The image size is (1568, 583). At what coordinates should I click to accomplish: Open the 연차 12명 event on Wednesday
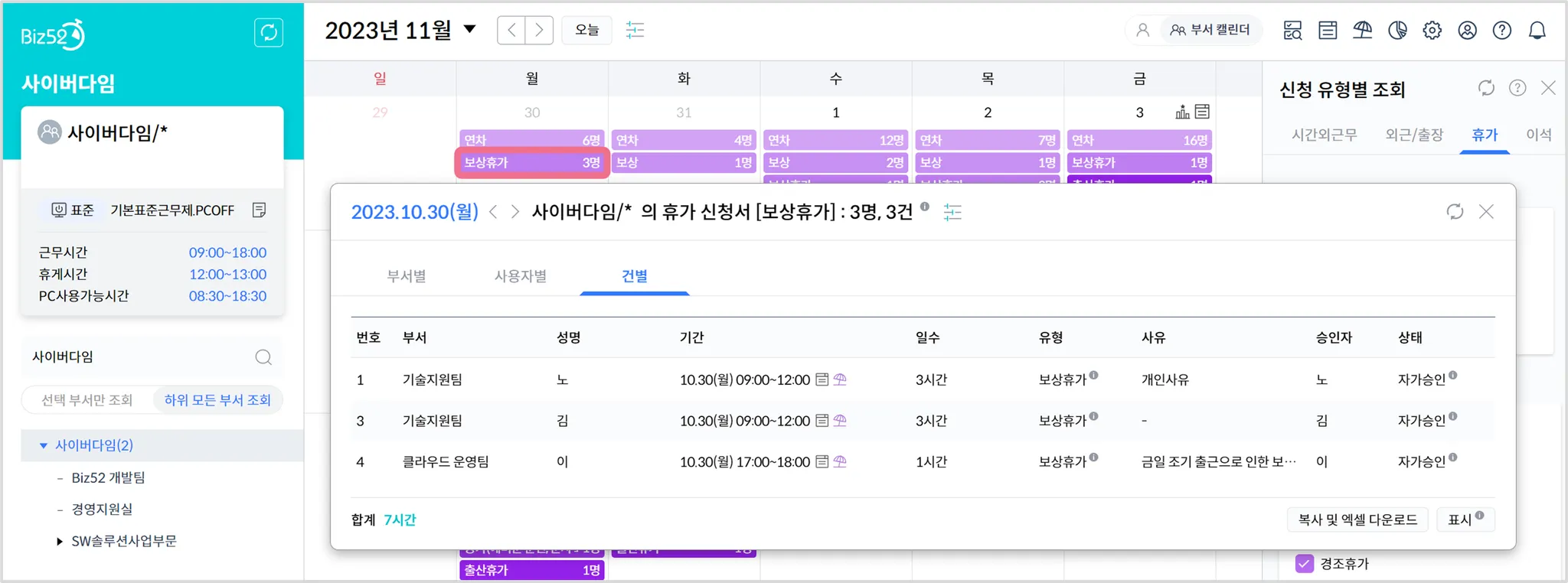835,140
